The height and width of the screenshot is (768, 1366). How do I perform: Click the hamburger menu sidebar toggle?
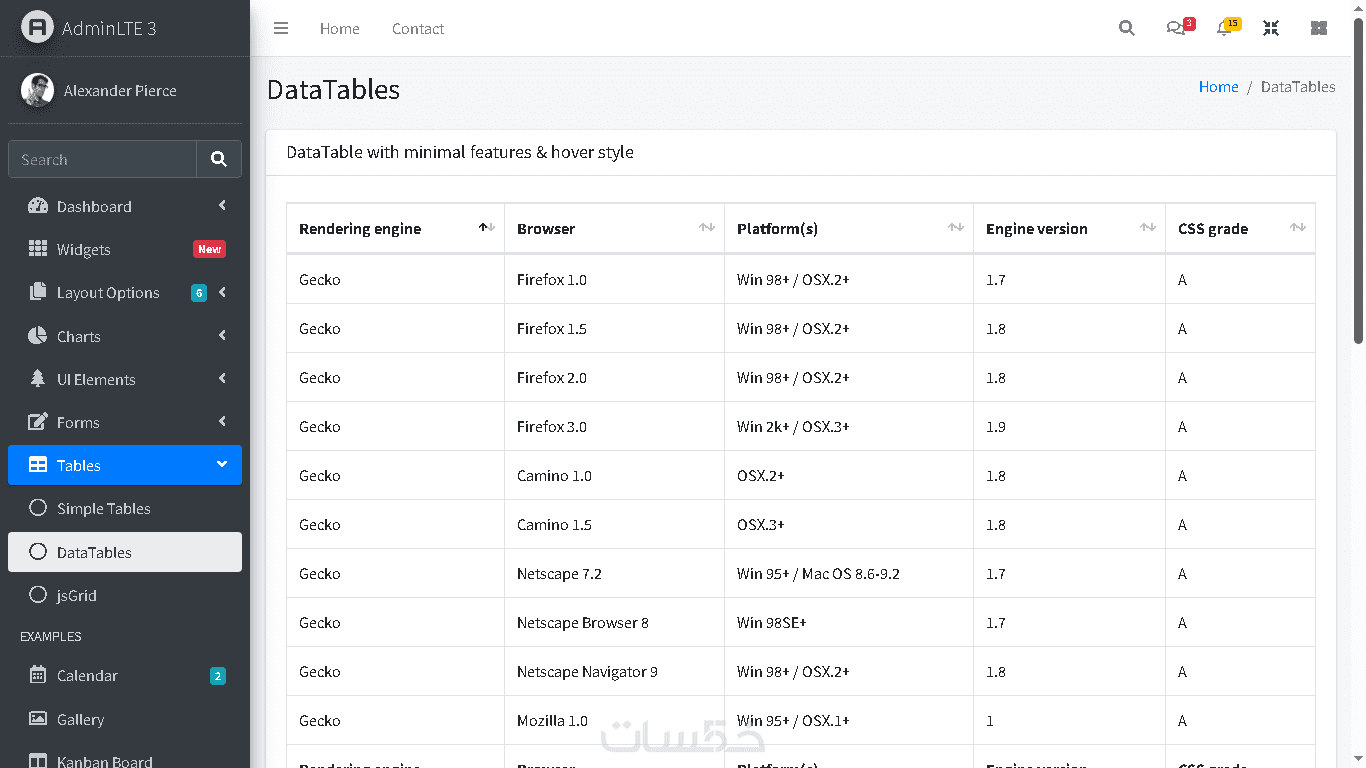pos(281,29)
